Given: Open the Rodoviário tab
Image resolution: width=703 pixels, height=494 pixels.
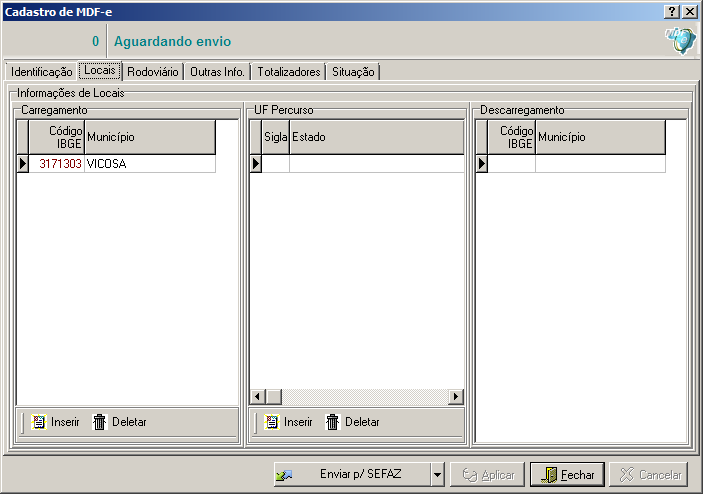Looking at the screenshot, I should pos(153,72).
